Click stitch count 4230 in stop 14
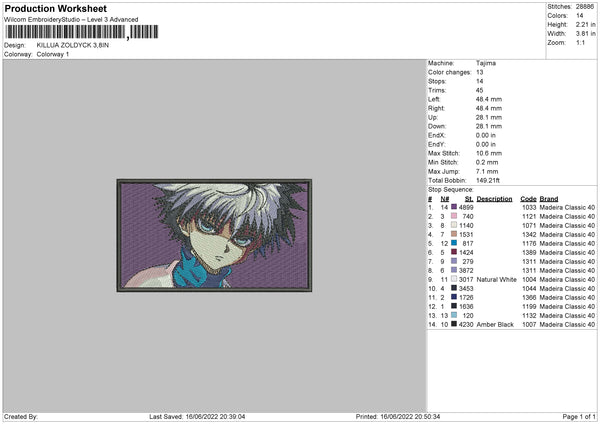Viewport: 600px width, 424px height. pos(466,325)
